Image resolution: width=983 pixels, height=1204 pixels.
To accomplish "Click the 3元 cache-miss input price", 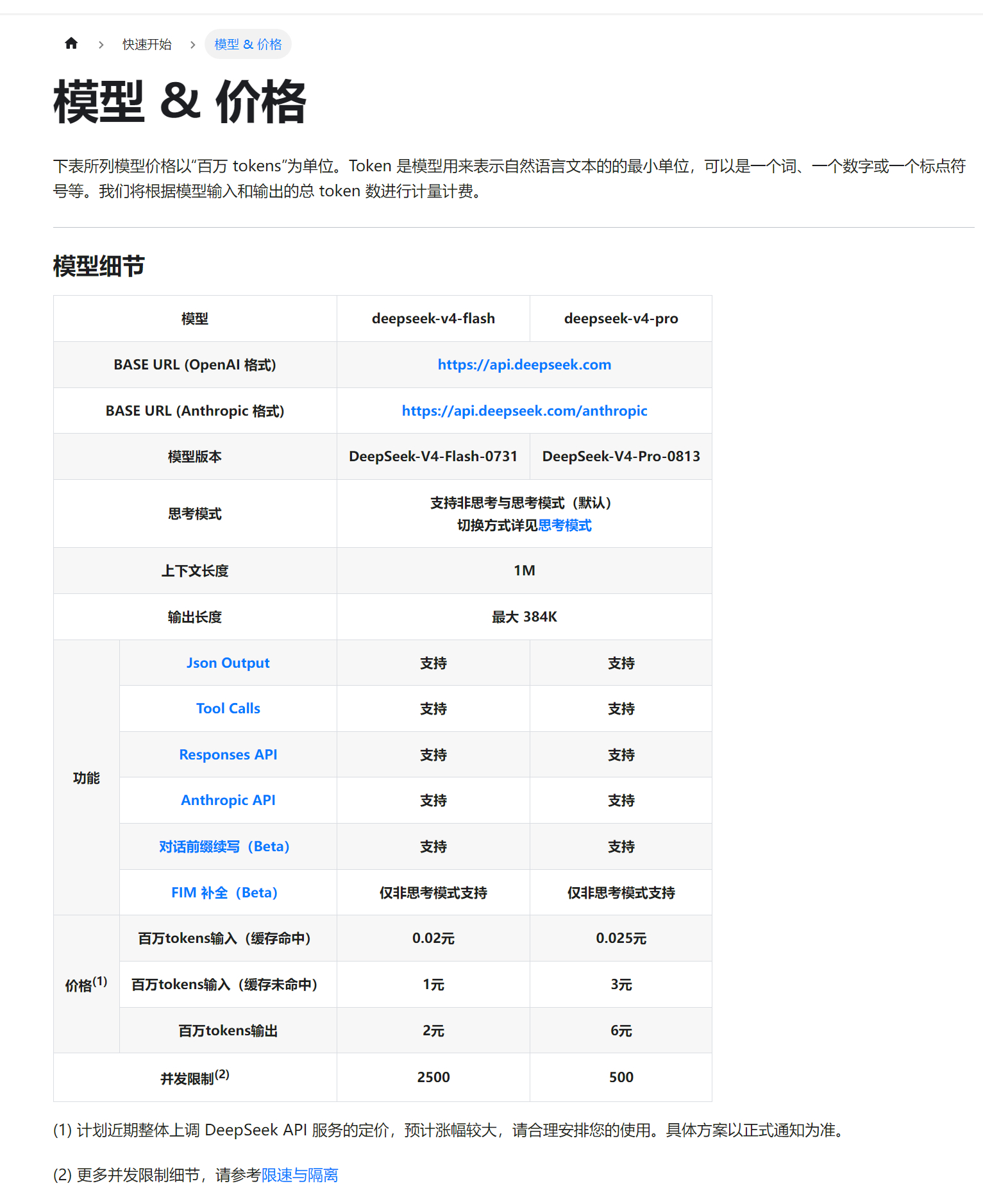I will click(x=621, y=985).
